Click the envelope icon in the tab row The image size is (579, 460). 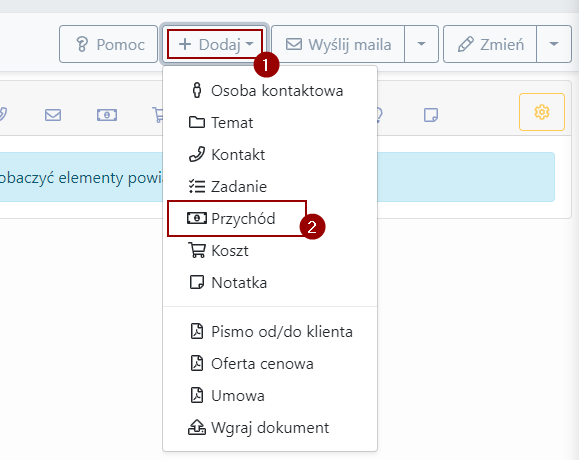[x=53, y=115]
